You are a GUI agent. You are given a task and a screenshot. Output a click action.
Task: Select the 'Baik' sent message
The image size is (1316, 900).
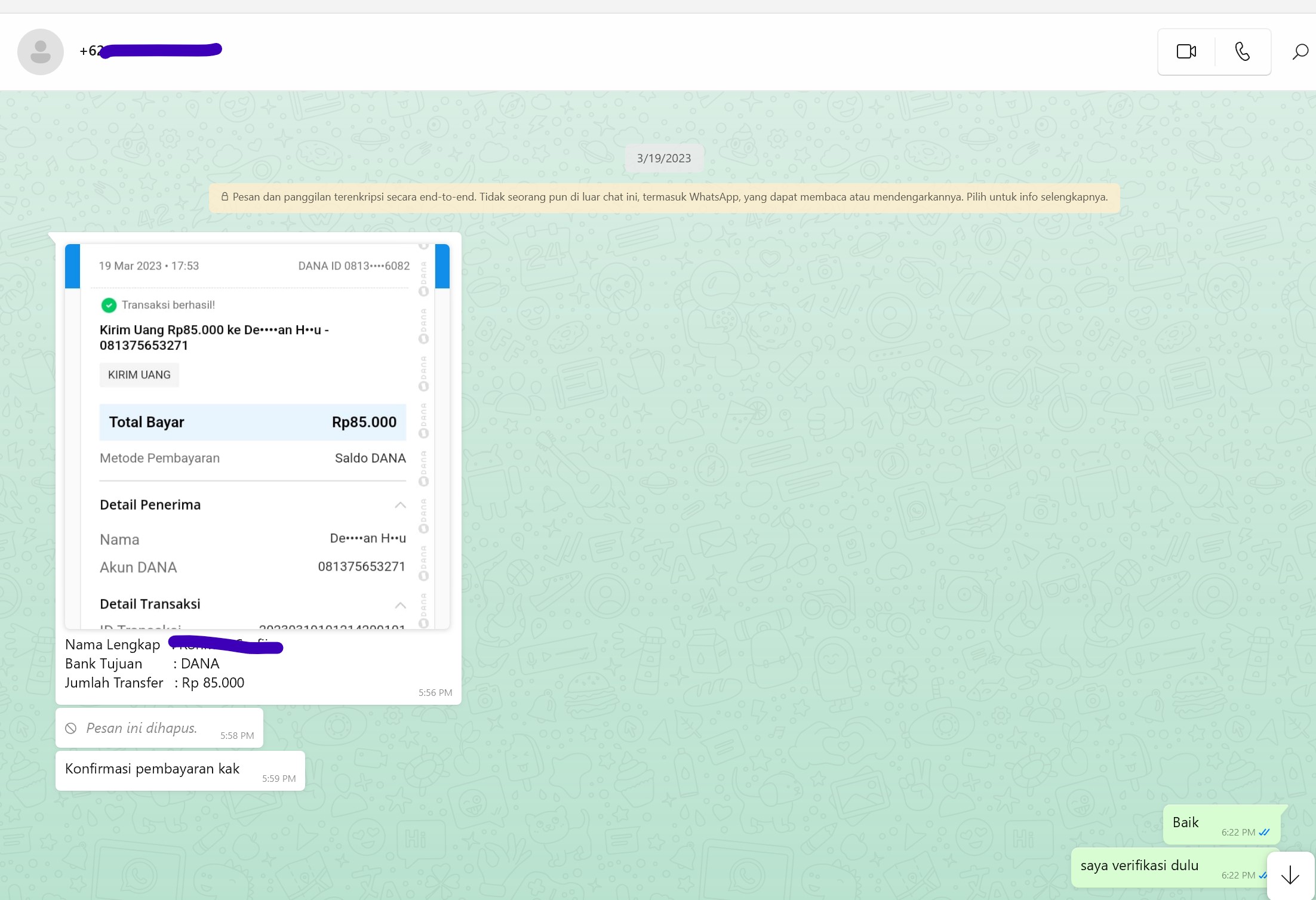click(1221, 824)
